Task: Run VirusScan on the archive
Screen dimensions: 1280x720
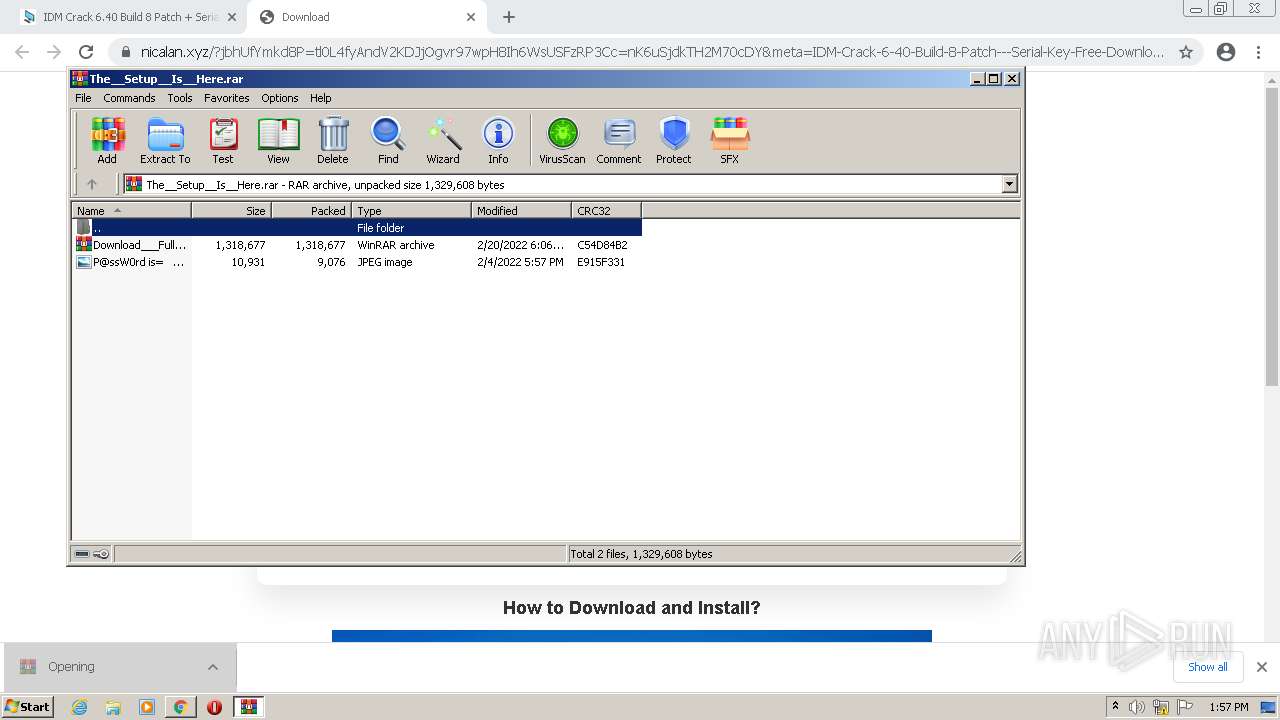Action: (562, 140)
